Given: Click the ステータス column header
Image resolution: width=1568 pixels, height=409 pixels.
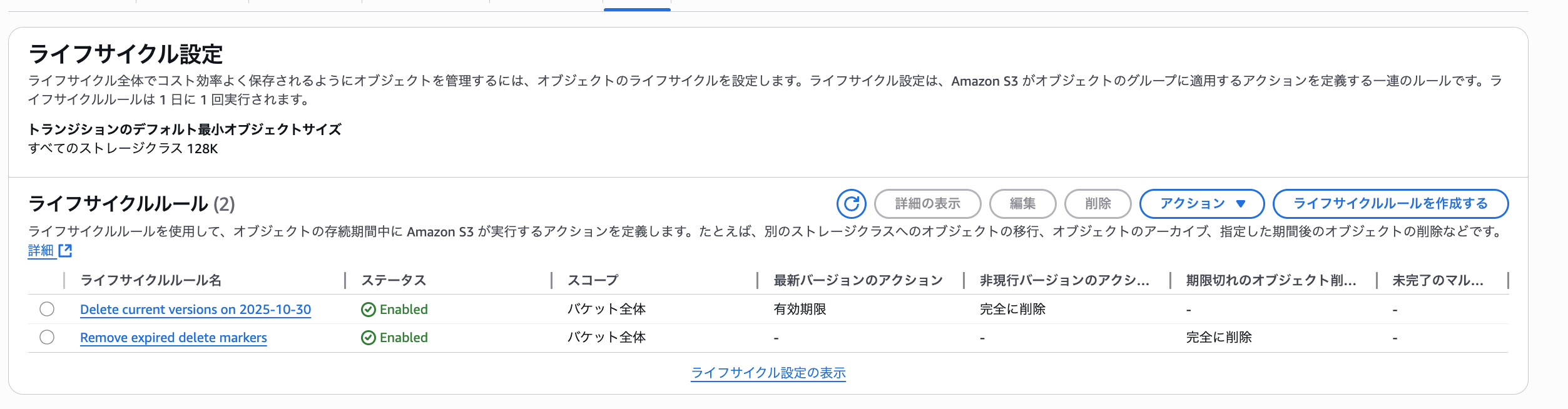Looking at the screenshot, I should 394,280.
